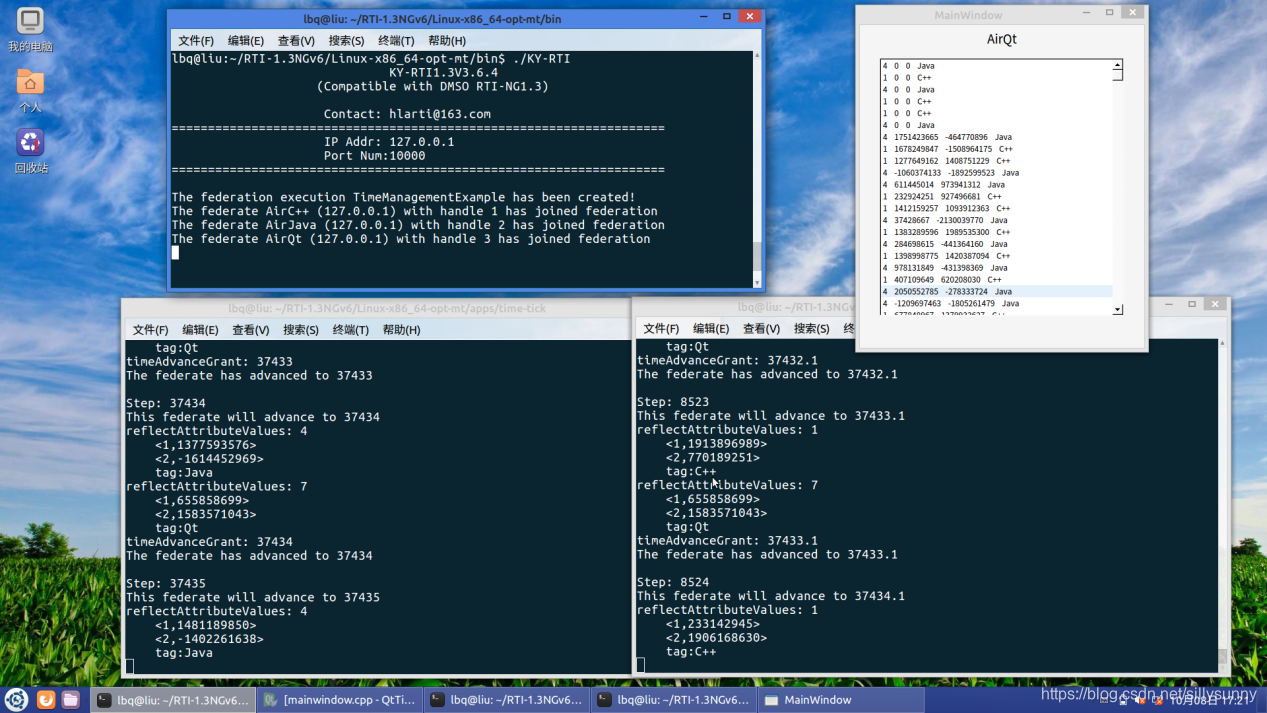
Task: Open 编辑(E) menu in the bottom-right terminal
Action: click(711, 329)
